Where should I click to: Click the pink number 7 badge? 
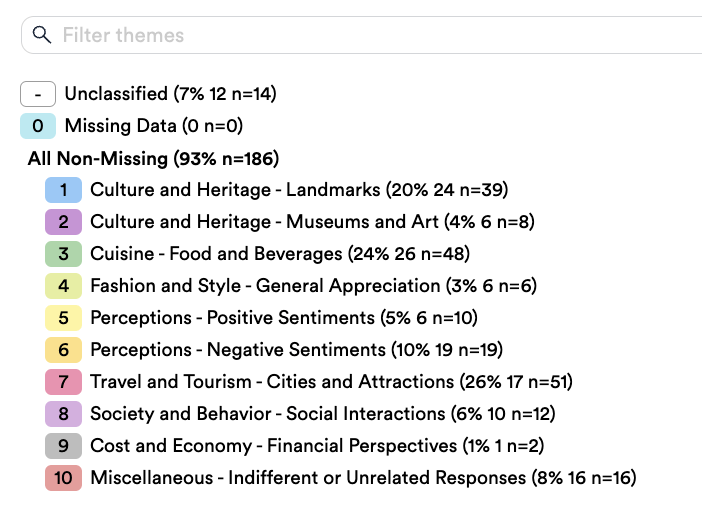(64, 382)
